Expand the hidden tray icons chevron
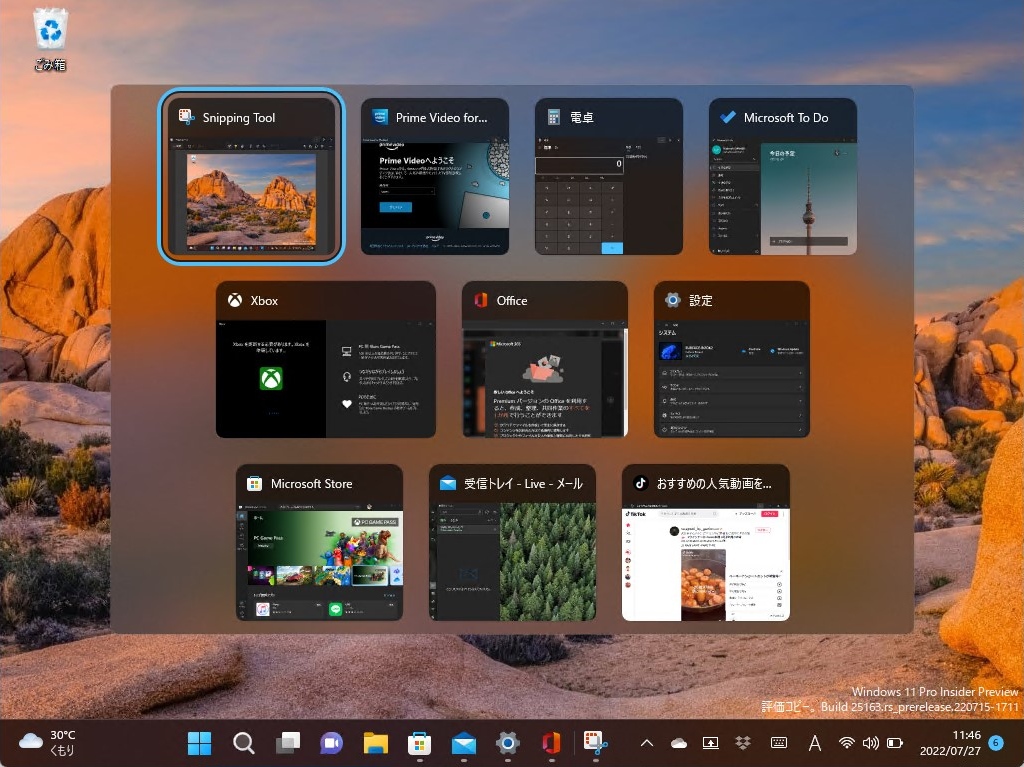 [x=647, y=743]
